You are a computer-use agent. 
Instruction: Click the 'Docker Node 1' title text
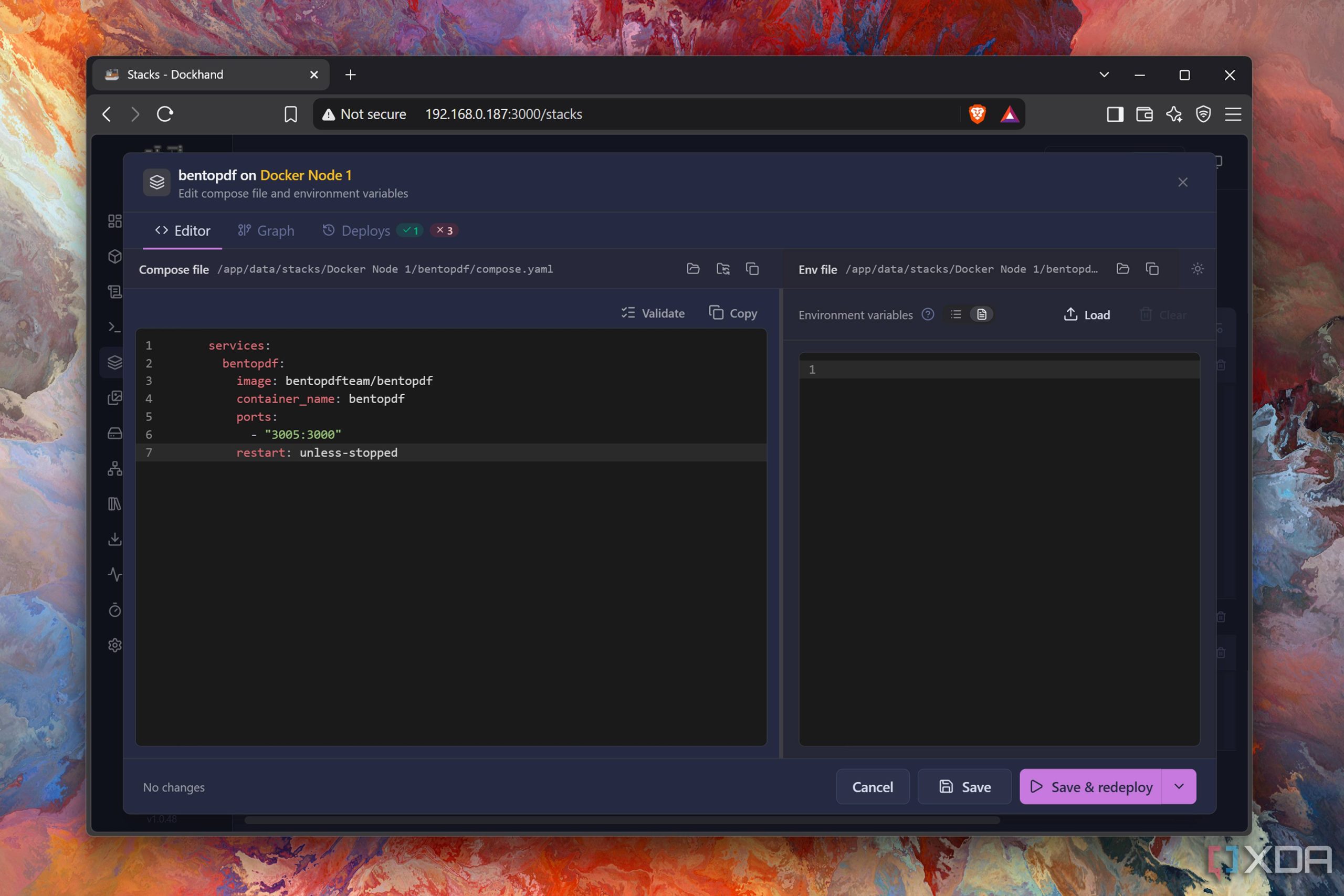pyautogui.click(x=306, y=175)
